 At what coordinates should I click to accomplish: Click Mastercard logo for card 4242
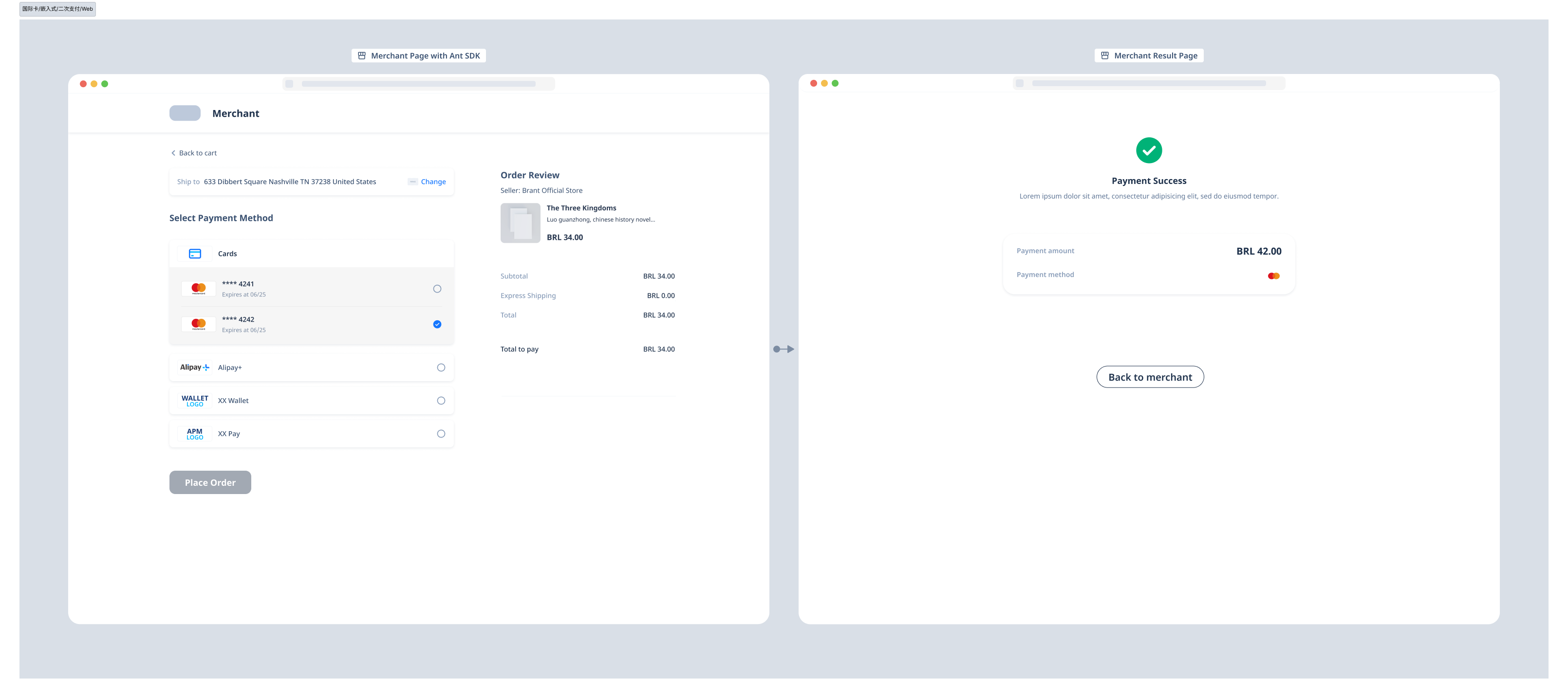tap(199, 324)
